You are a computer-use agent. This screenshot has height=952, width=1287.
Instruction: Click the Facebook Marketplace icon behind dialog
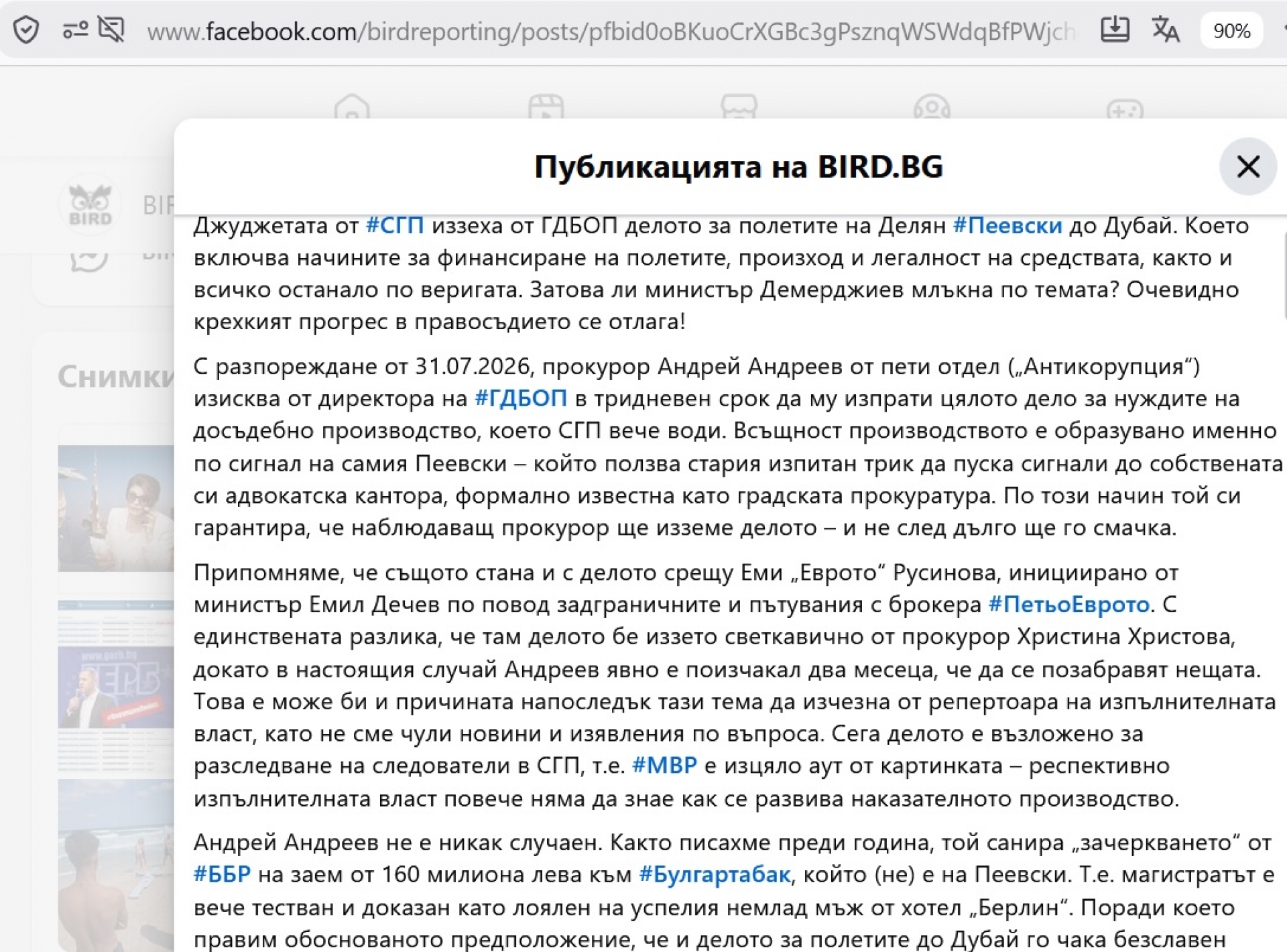click(739, 107)
